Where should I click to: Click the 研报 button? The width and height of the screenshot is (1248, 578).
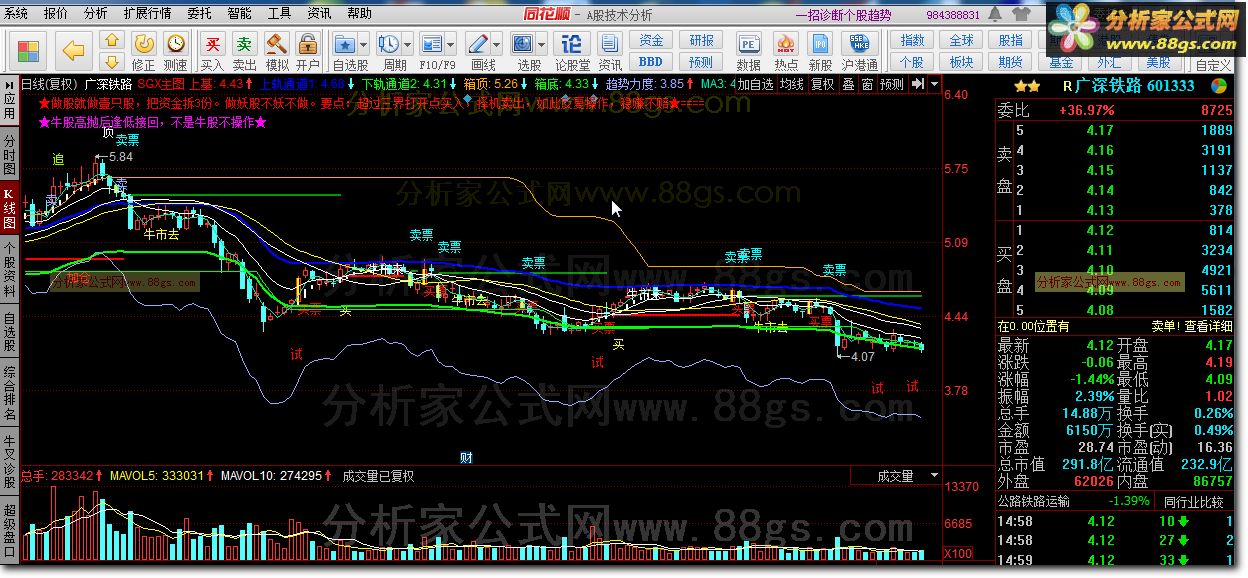[701, 41]
